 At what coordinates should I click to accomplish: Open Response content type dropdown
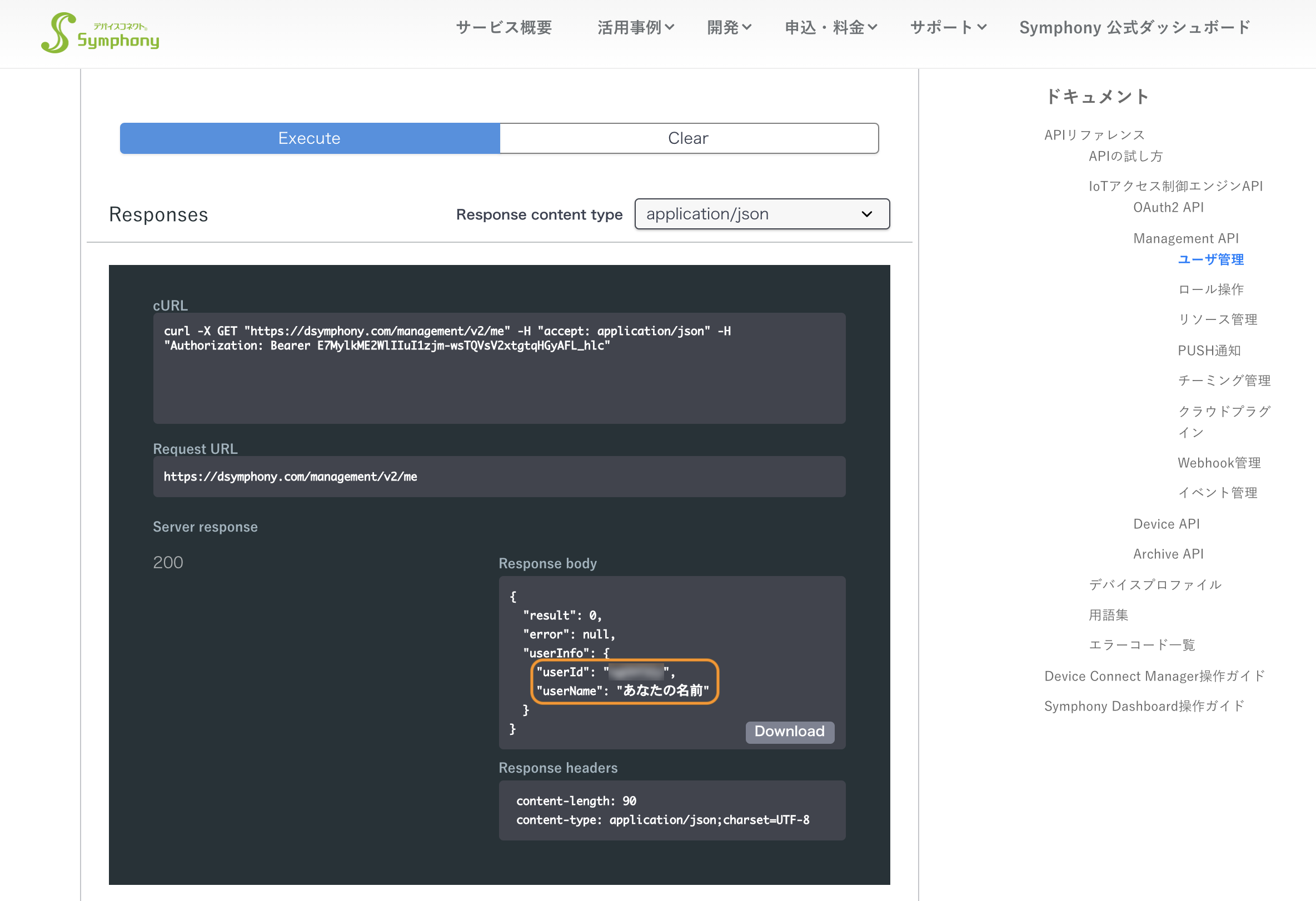(x=761, y=214)
